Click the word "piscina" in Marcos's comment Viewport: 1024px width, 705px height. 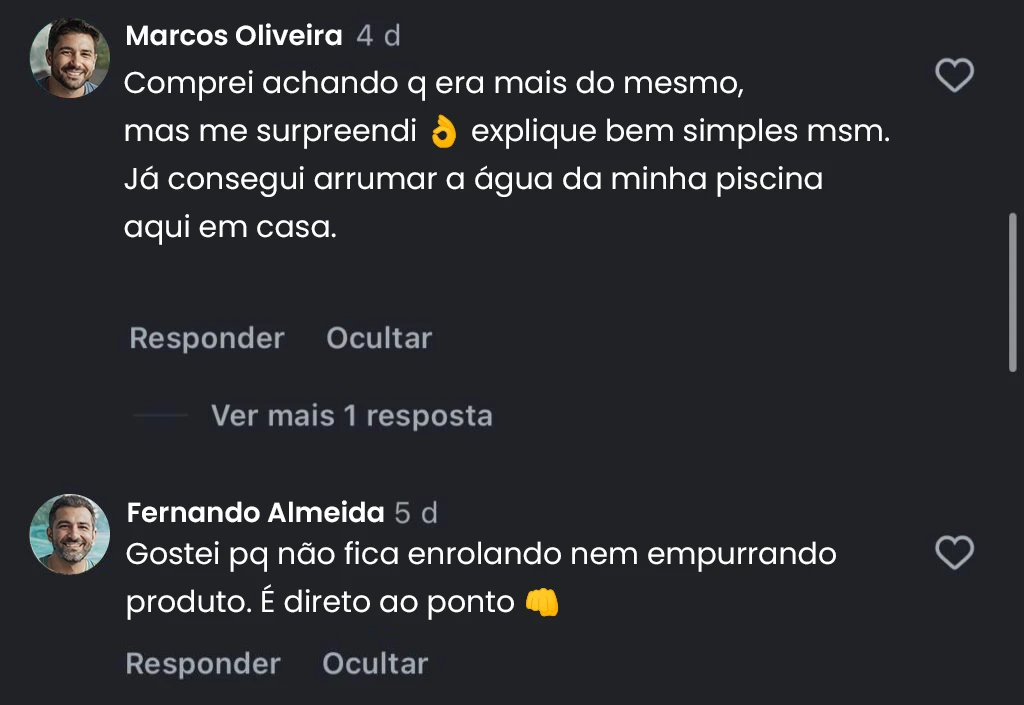point(772,180)
